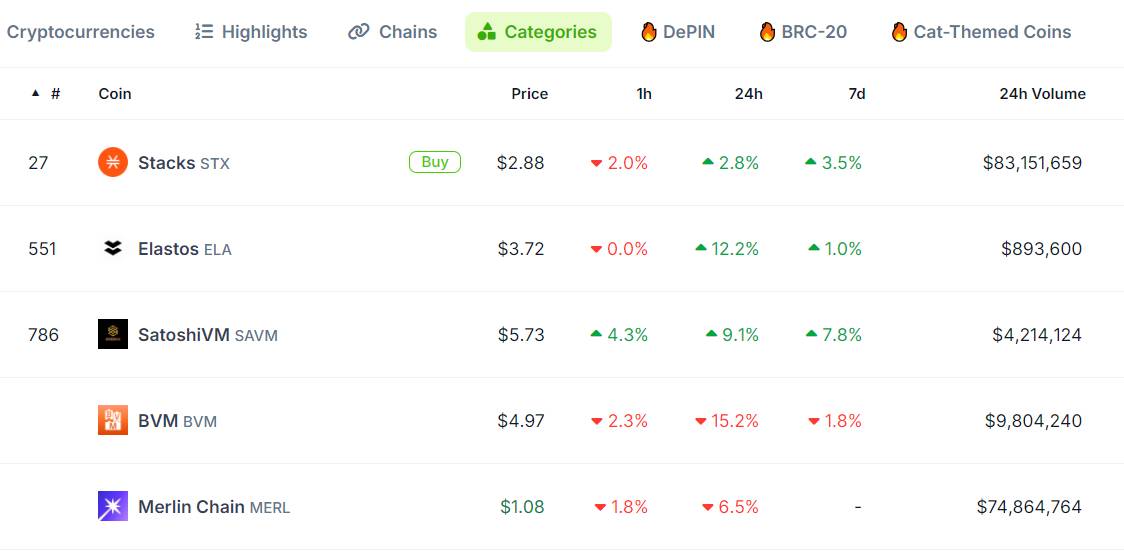Image resolution: width=1124 pixels, height=551 pixels.
Task: Switch to the Highlights tab
Action: 251,32
